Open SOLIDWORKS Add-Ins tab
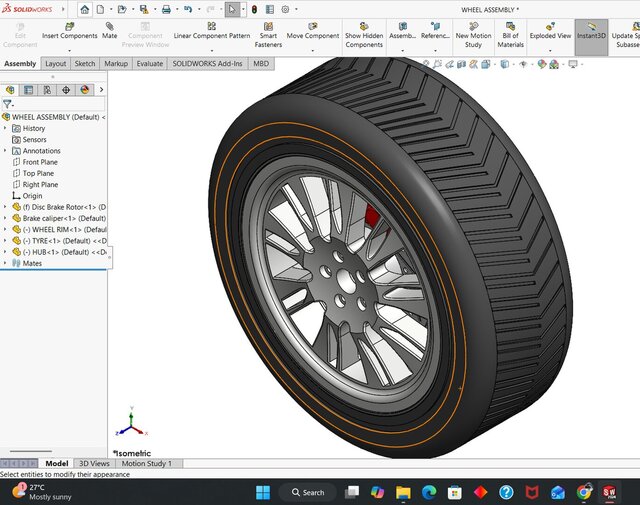Image resolution: width=640 pixels, height=505 pixels. (207, 64)
